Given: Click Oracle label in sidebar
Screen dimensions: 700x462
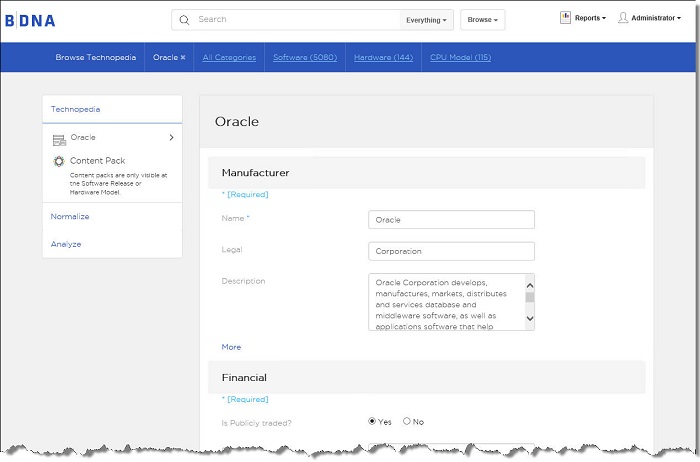Looking at the screenshot, I should [x=83, y=137].
